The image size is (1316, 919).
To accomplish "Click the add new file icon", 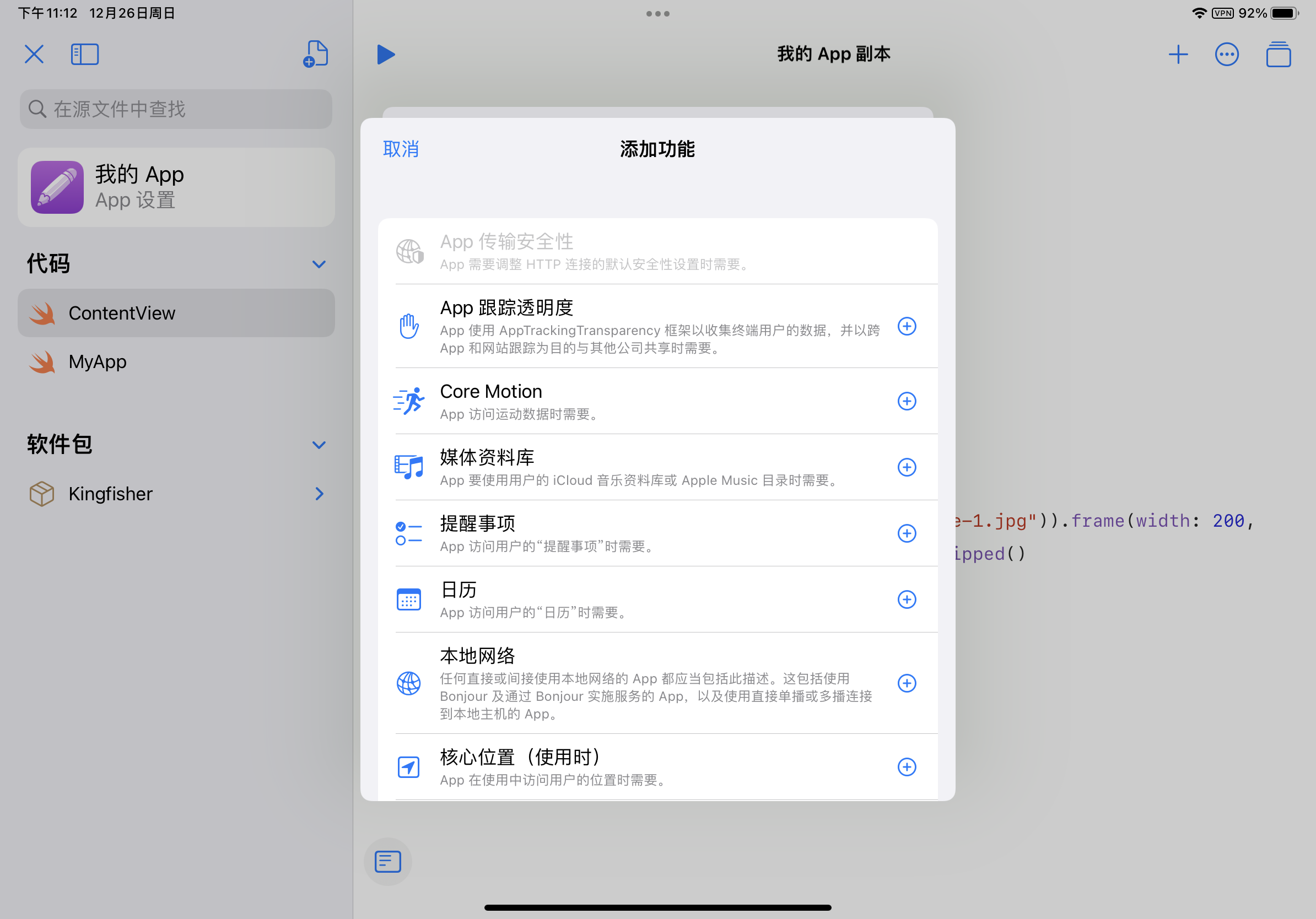I will (315, 54).
